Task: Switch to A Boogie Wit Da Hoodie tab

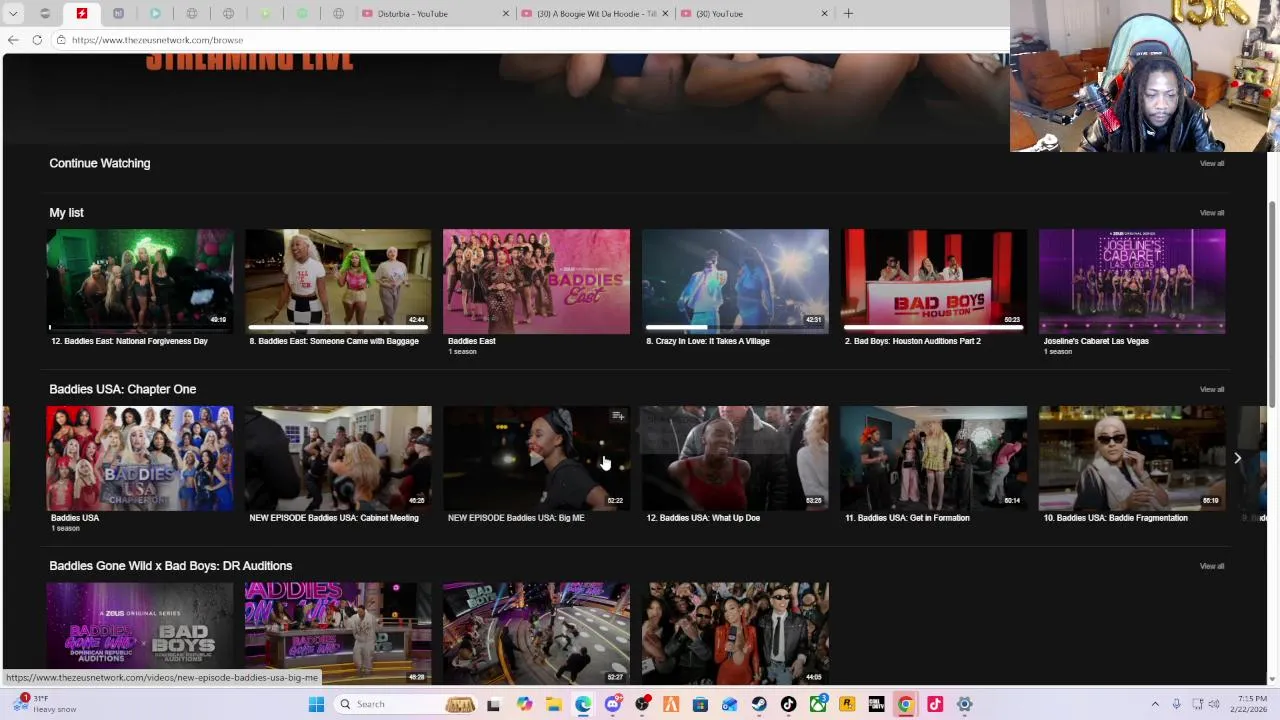Action: point(596,13)
